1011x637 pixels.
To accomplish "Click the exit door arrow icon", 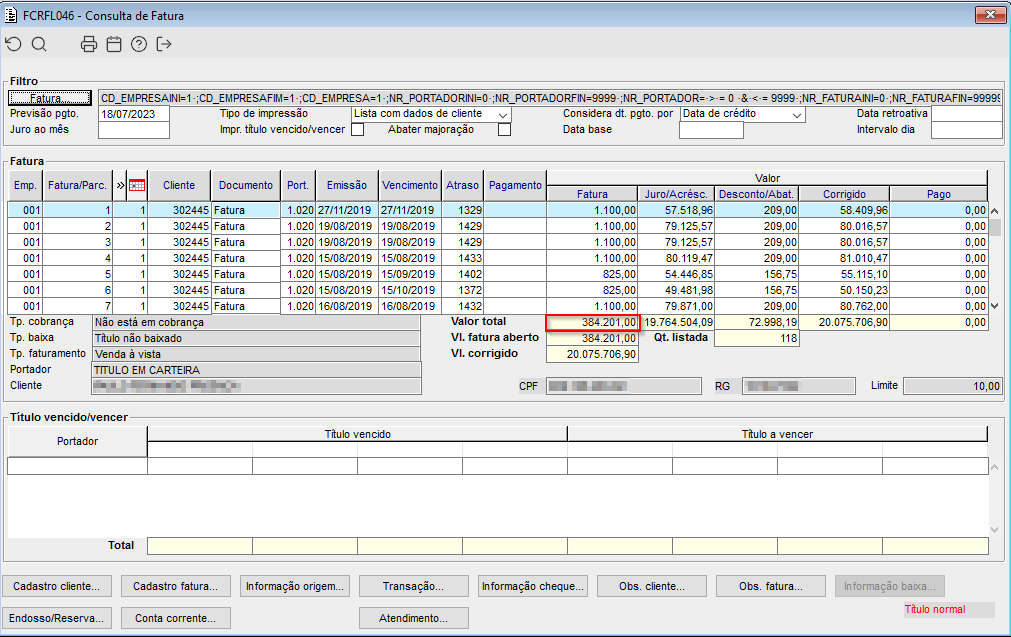I will [x=165, y=44].
